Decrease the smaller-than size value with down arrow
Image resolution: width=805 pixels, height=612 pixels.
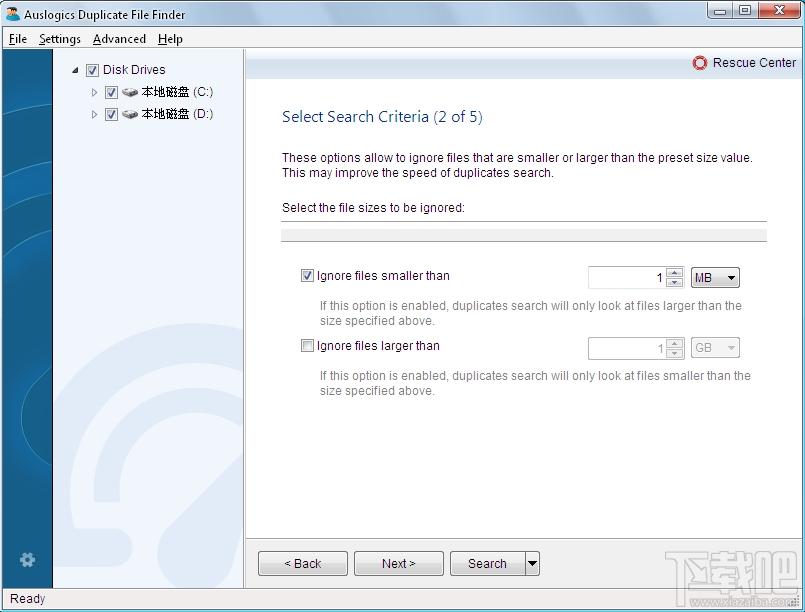point(675,283)
